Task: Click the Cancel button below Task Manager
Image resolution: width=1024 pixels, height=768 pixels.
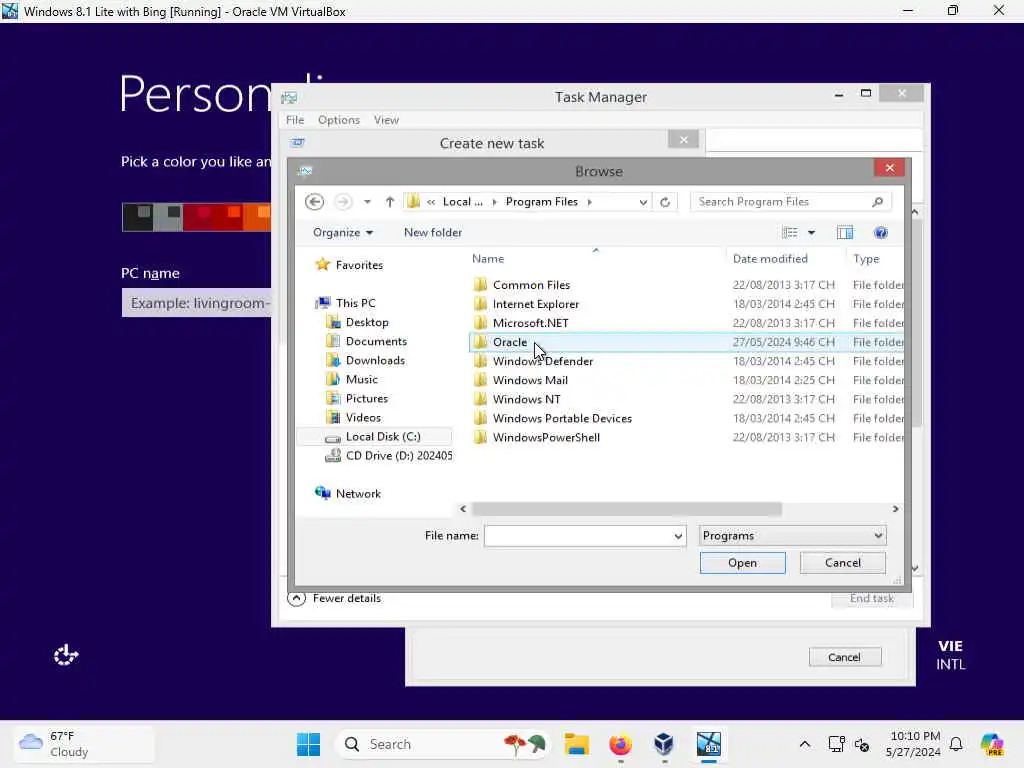Action: pyautogui.click(x=844, y=657)
